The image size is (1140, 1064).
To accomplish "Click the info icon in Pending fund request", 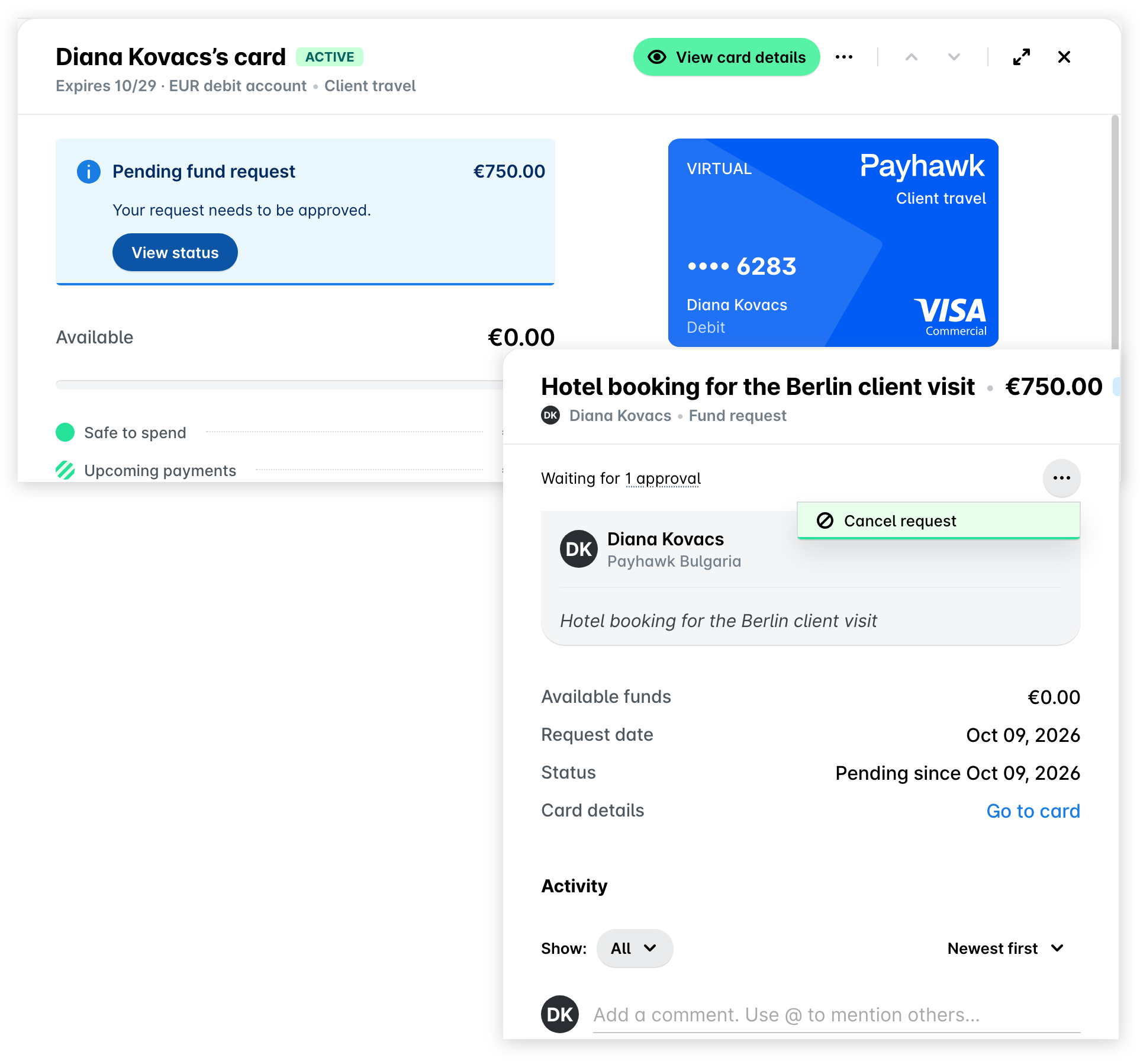I will point(89,172).
